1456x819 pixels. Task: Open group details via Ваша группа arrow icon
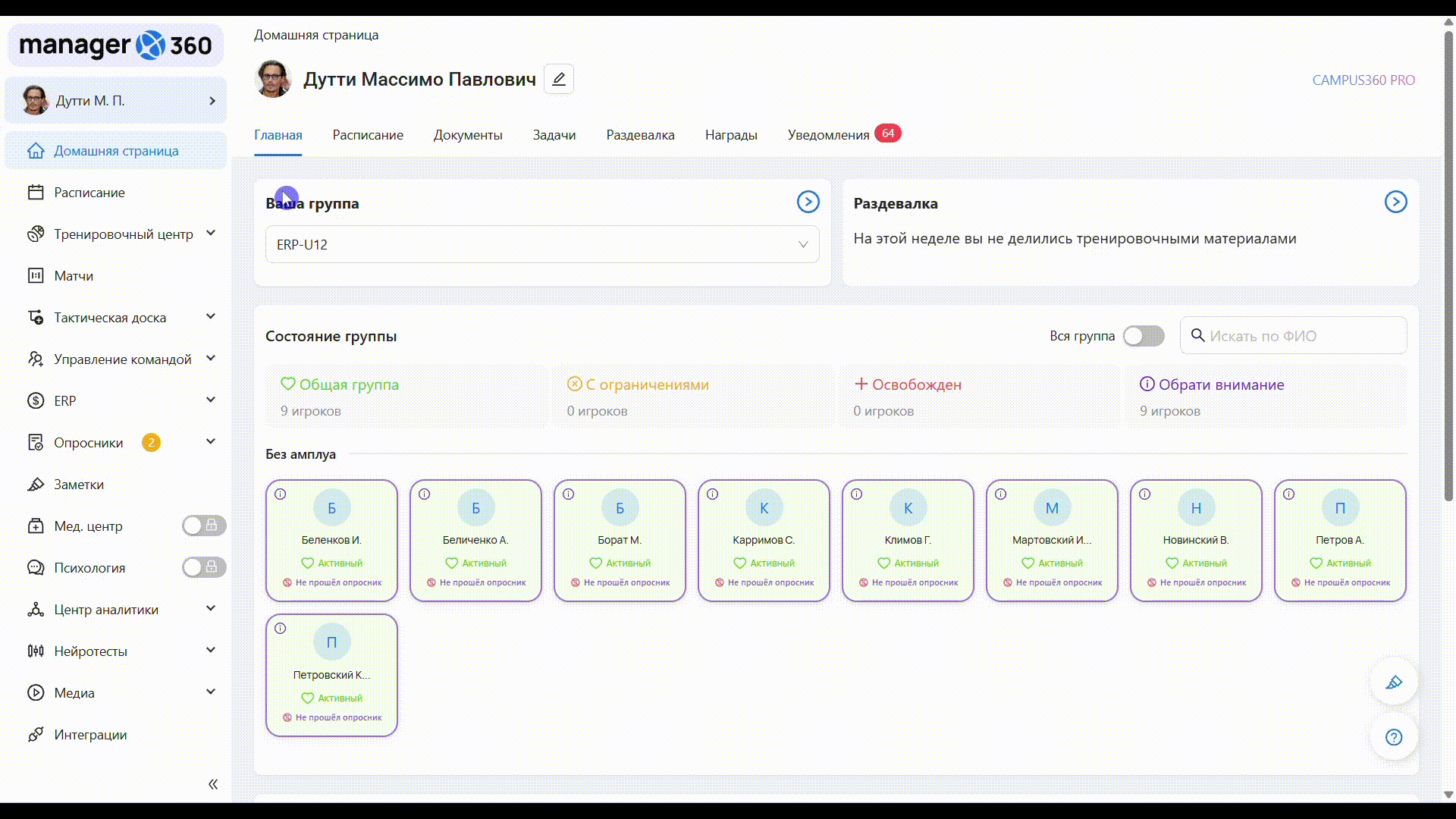point(808,202)
